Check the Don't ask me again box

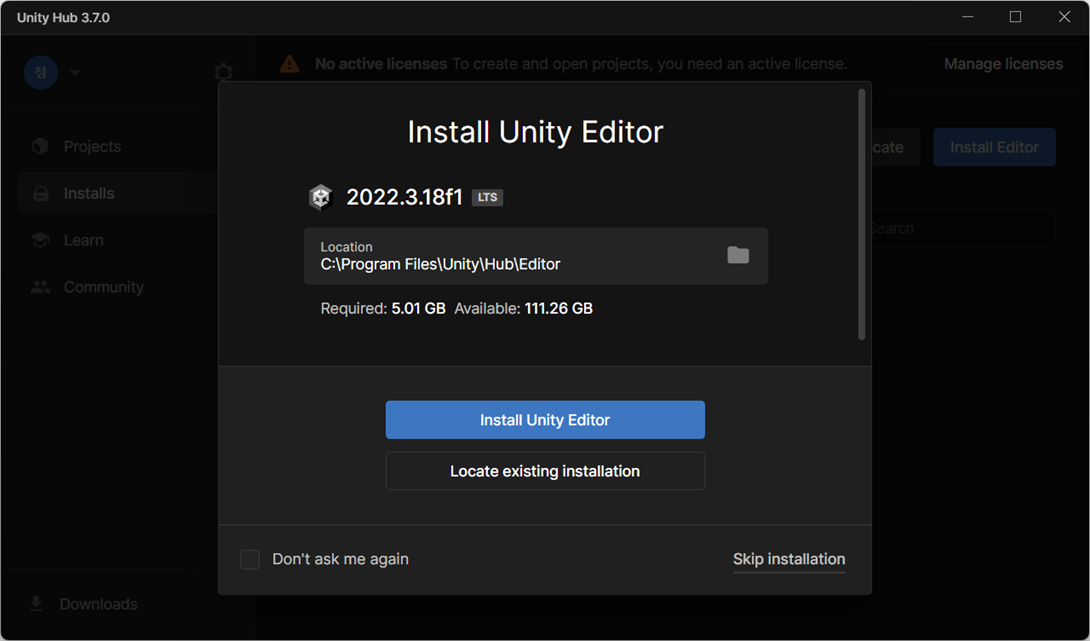click(x=250, y=559)
